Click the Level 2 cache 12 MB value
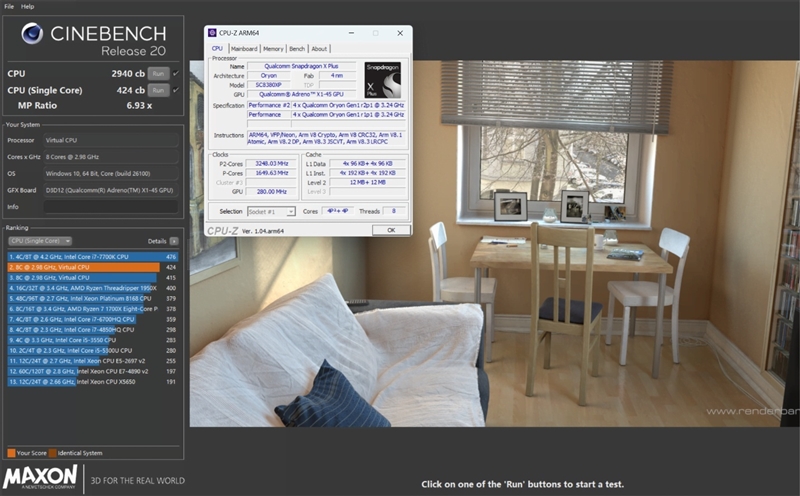This screenshot has width=800, height=496. coord(367,182)
